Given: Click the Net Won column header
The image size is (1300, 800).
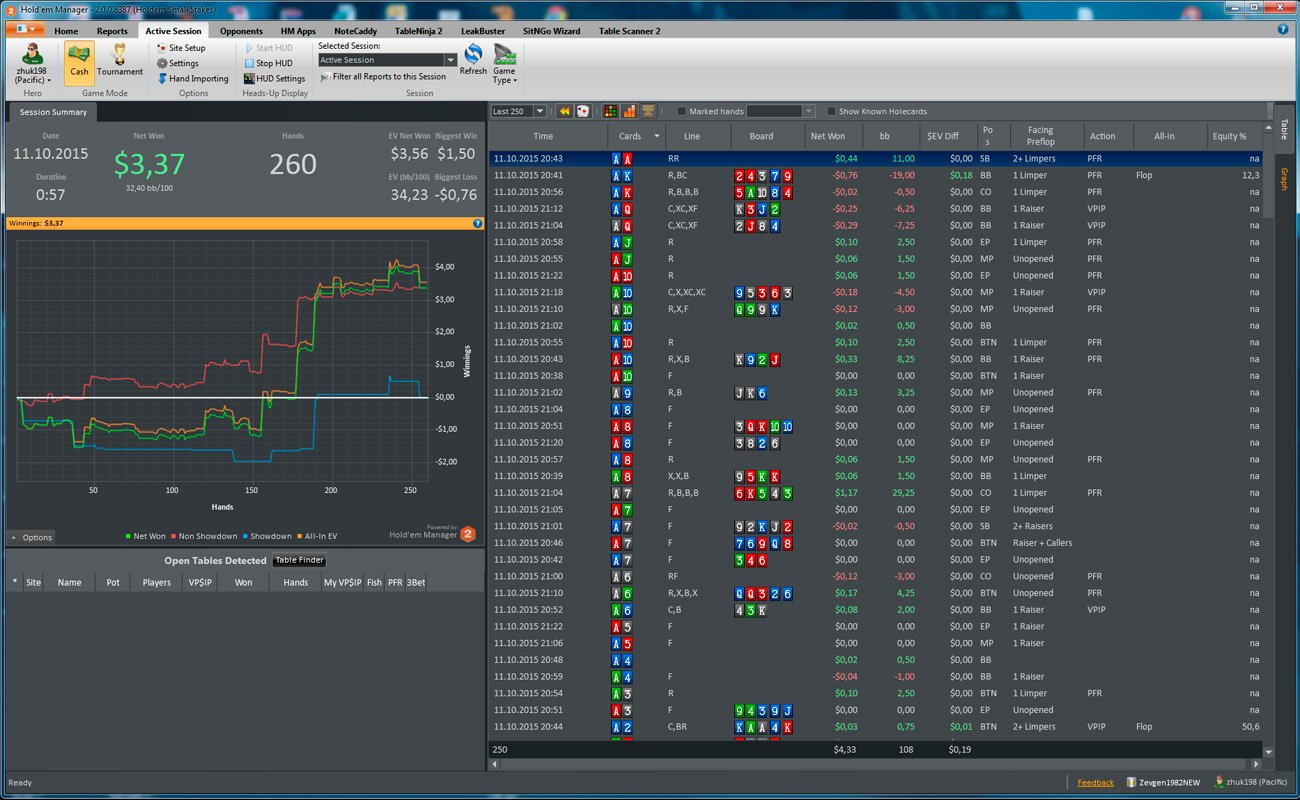Looking at the screenshot, I should pyautogui.click(x=827, y=136).
